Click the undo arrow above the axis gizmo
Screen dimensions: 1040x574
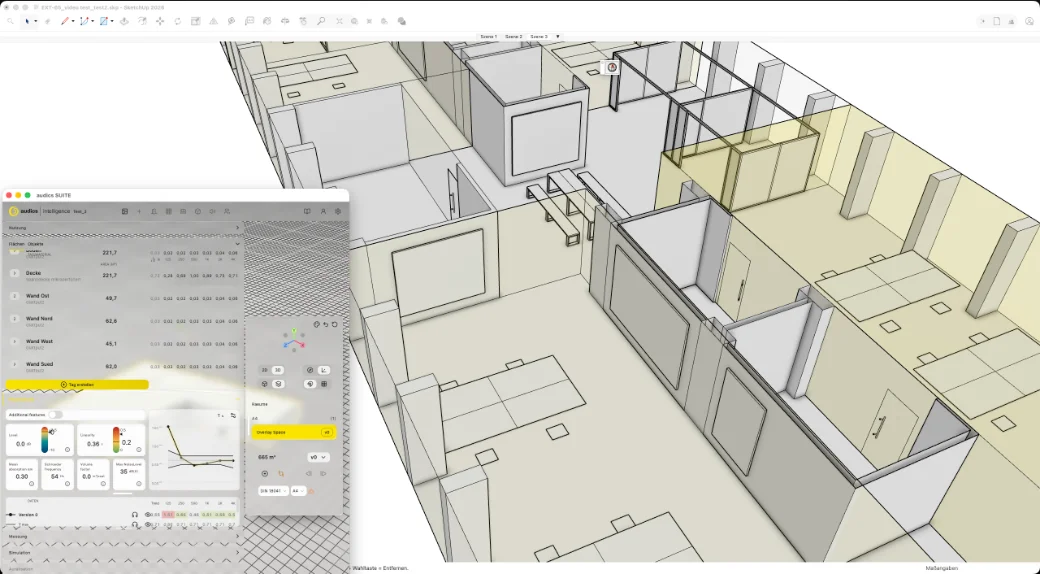(x=326, y=324)
